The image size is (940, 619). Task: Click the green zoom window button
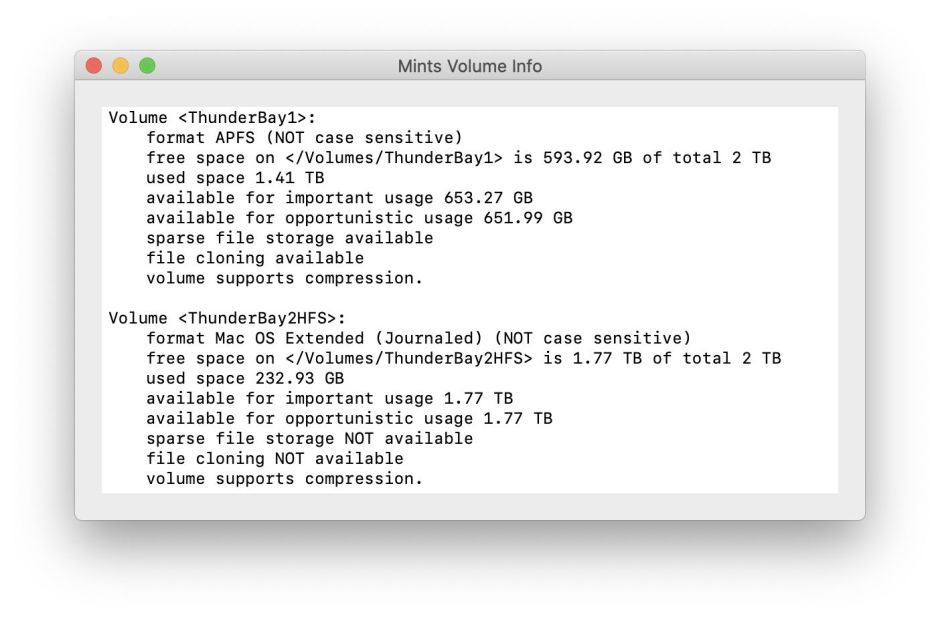pos(147,66)
